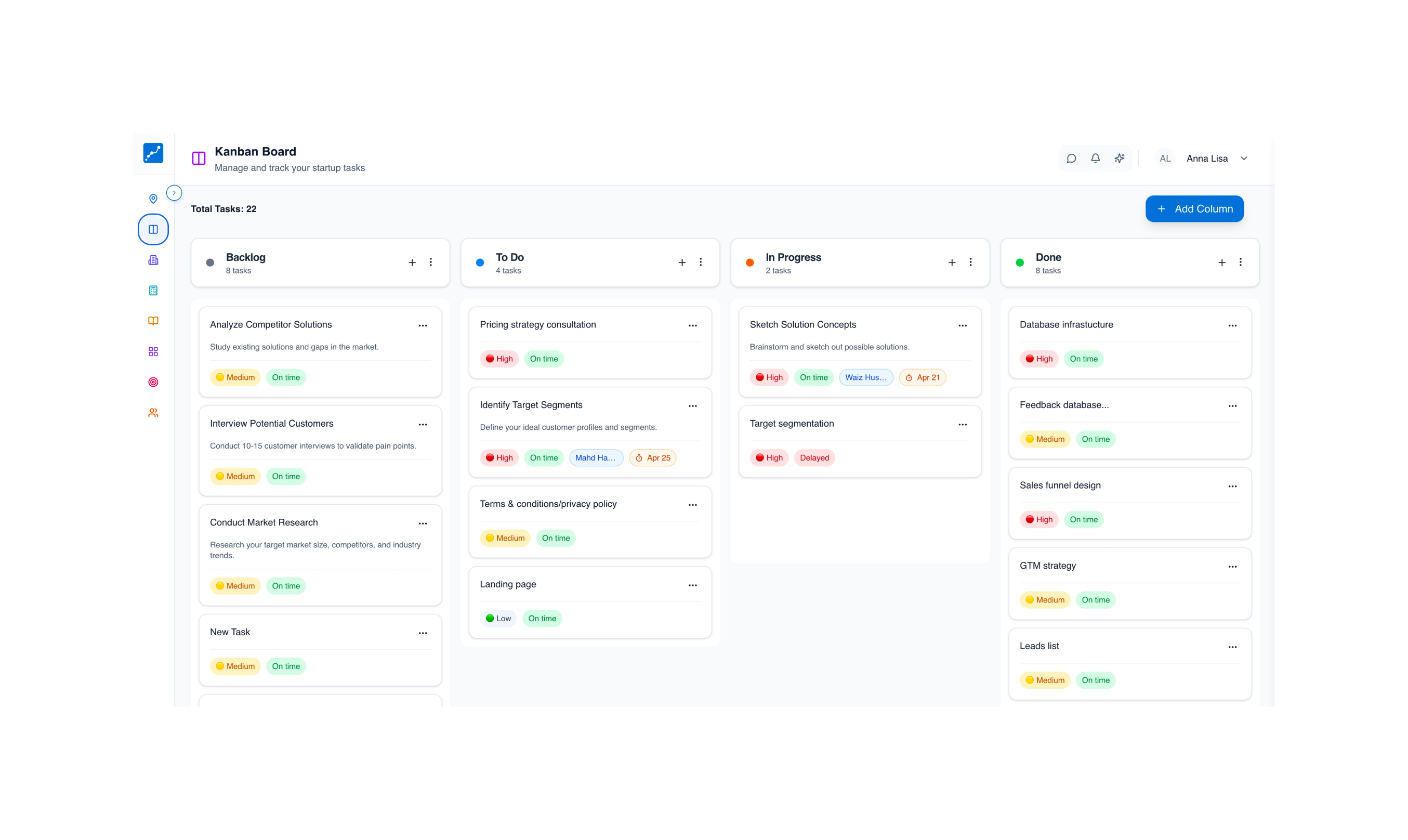Open In Progress column options menu
Screen dimensions: 1408x840
(x=970, y=262)
